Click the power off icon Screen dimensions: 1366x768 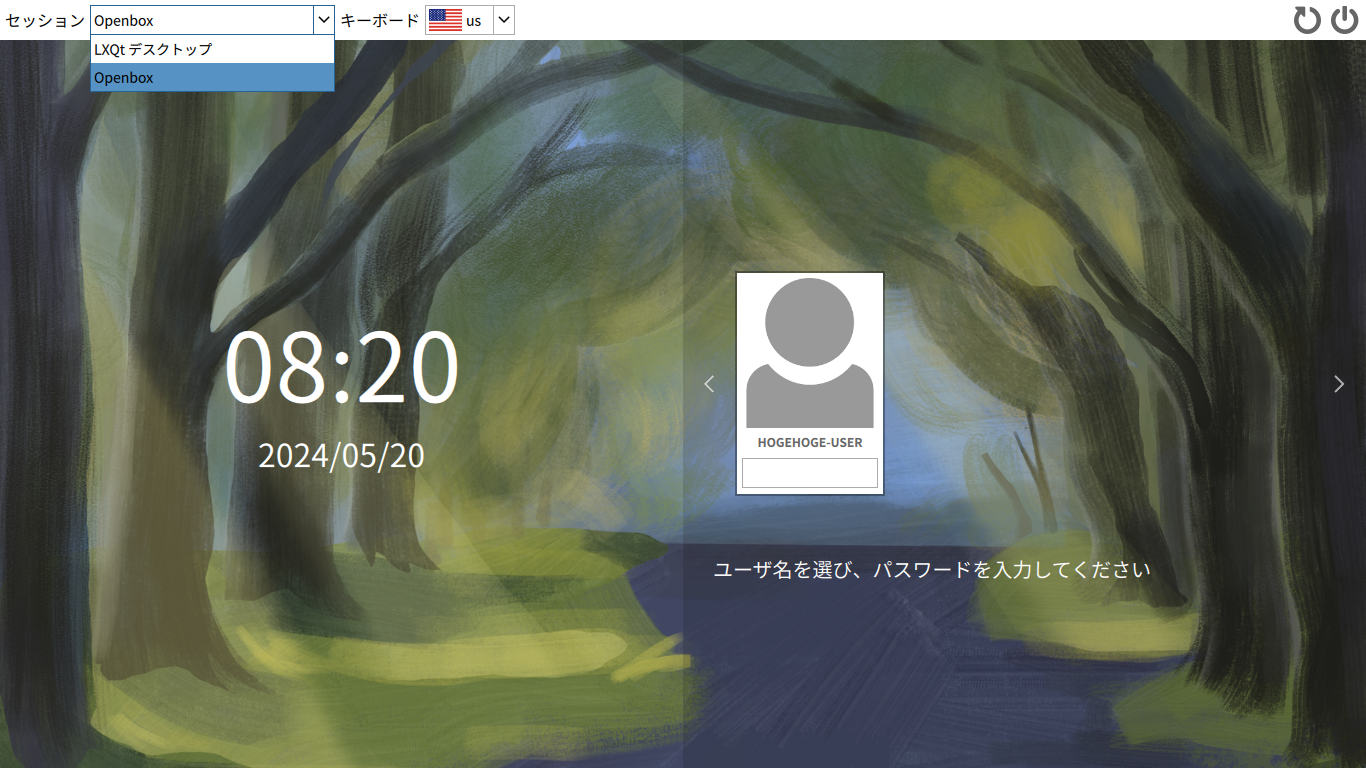tap(1345, 20)
